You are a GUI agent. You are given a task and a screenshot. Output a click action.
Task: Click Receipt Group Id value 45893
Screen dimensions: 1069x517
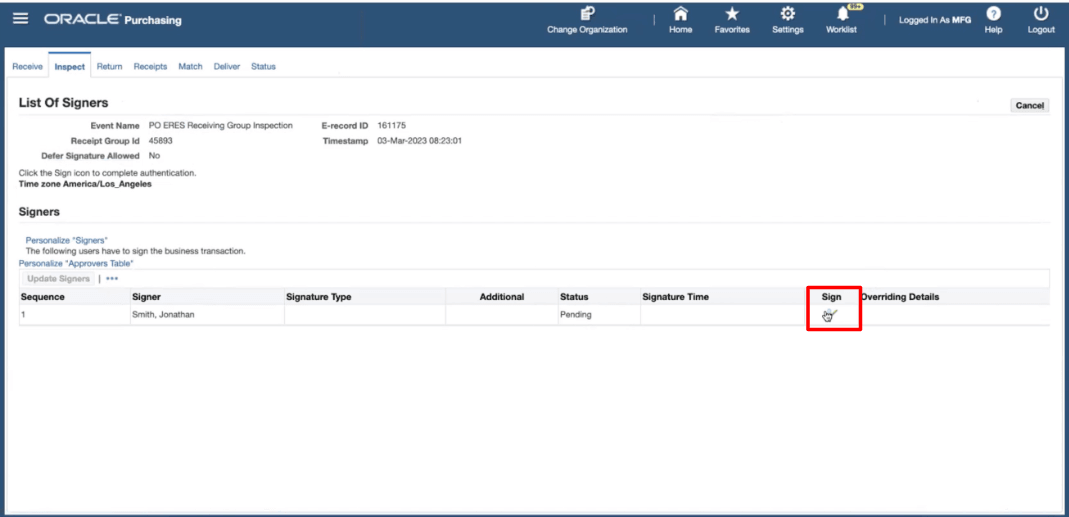pos(160,141)
